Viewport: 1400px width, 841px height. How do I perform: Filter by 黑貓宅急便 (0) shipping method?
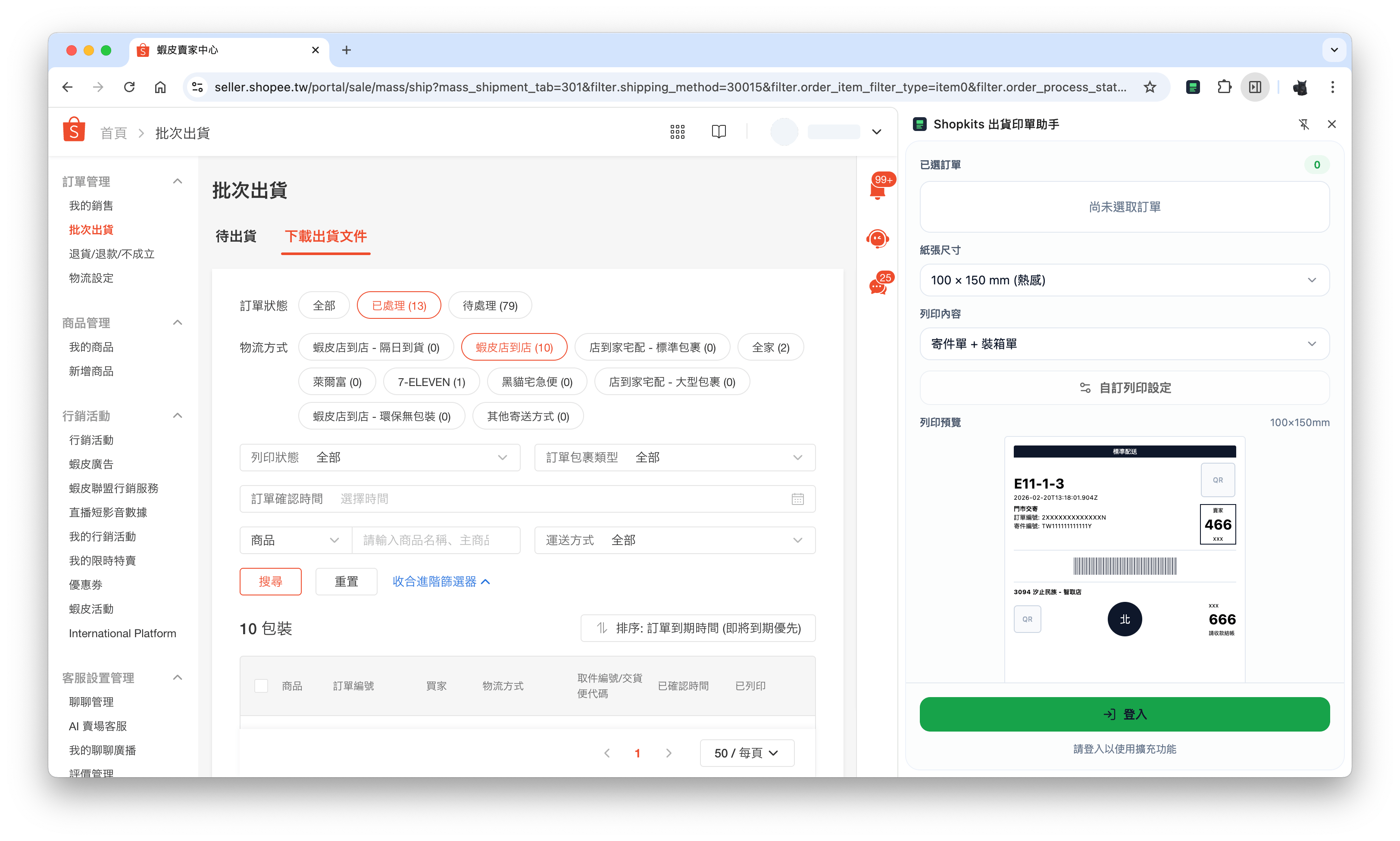(537, 382)
